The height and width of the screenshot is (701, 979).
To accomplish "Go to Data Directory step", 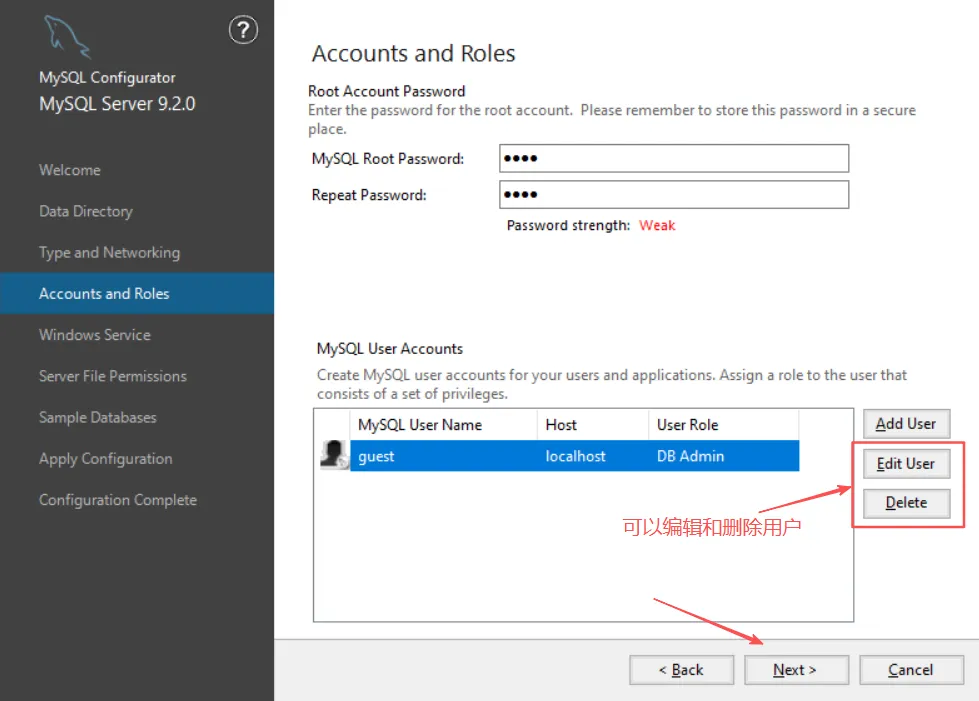I will 86,211.
